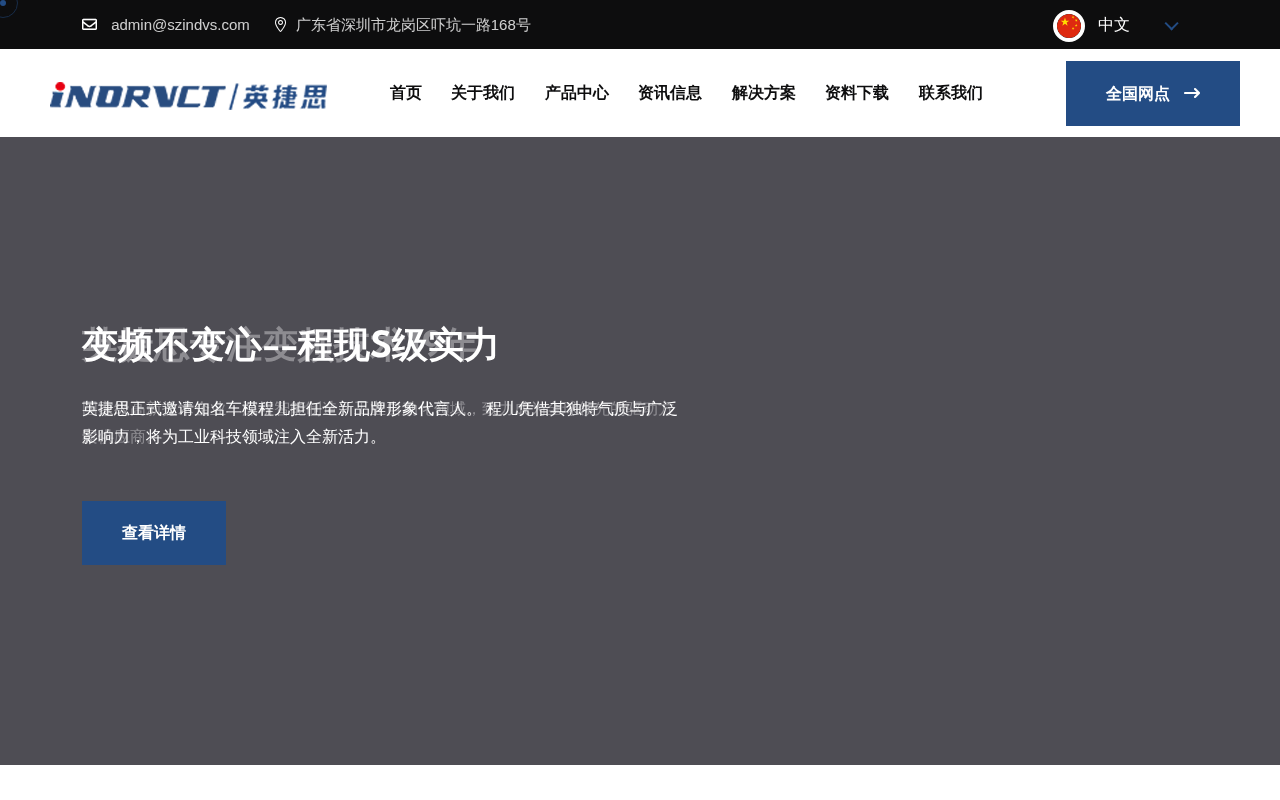Click the arrow icon in 全国网点 button
This screenshot has width=1280, height=800.
(1192, 93)
